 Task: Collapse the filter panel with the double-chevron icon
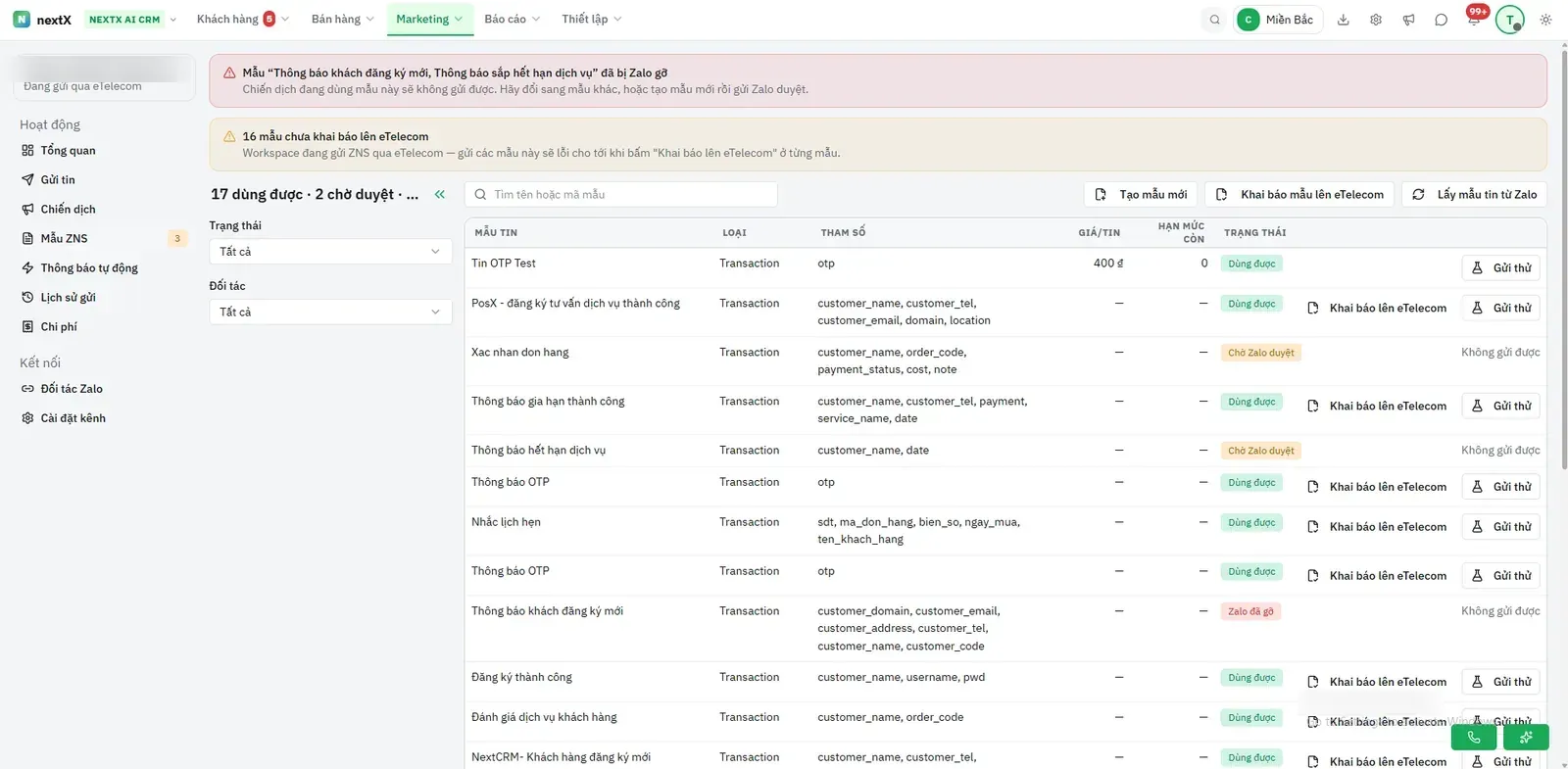[x=440, y=194]
